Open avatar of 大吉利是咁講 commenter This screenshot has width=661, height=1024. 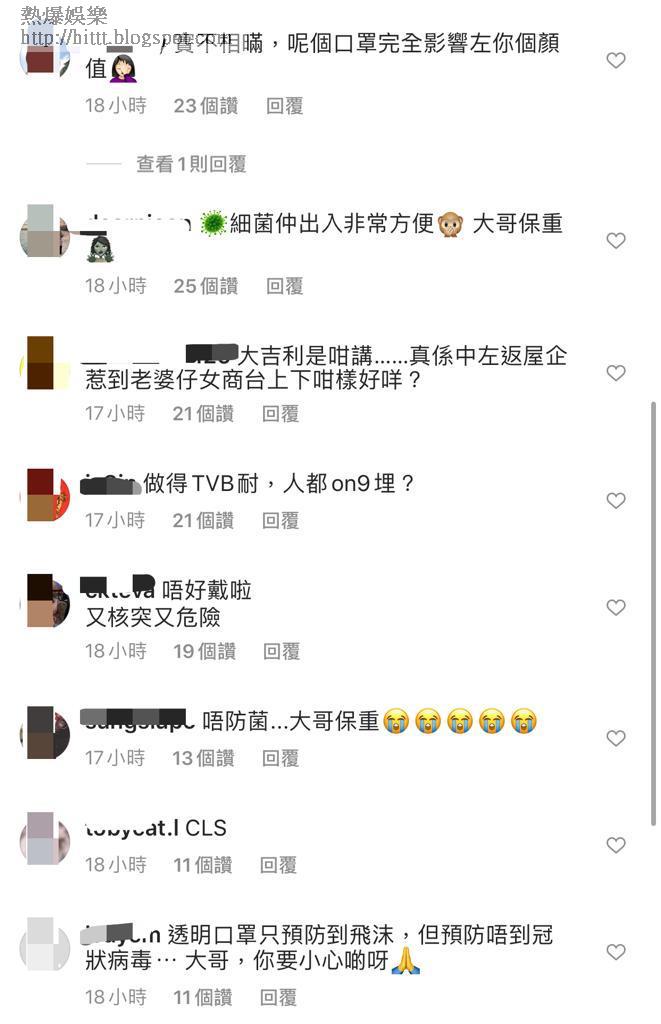[x=44, y=363]
